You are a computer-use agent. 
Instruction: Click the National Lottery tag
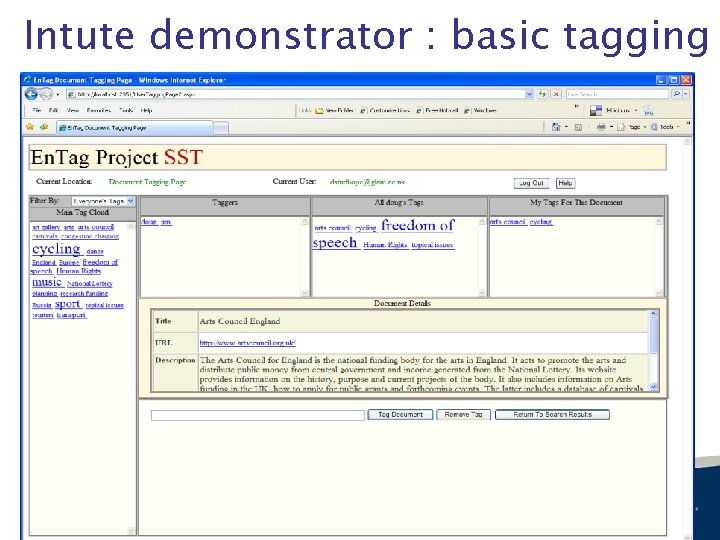coord(90,284)
